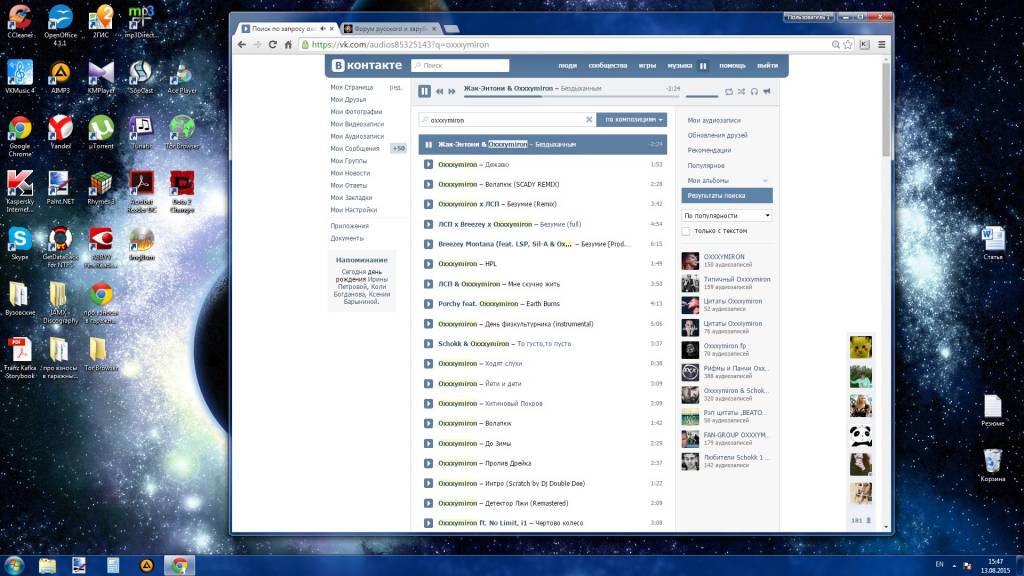Select the Skype desktop icon
The height and width of the screenshot is (576, 1024).
(20, 244)
